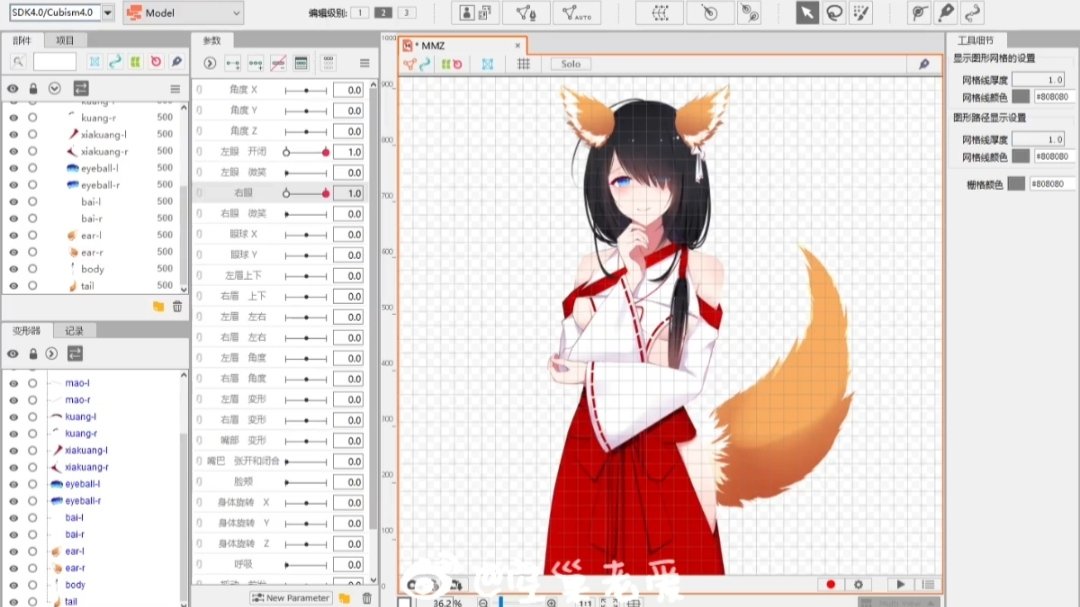Click the record red dot button

point(831,584)
